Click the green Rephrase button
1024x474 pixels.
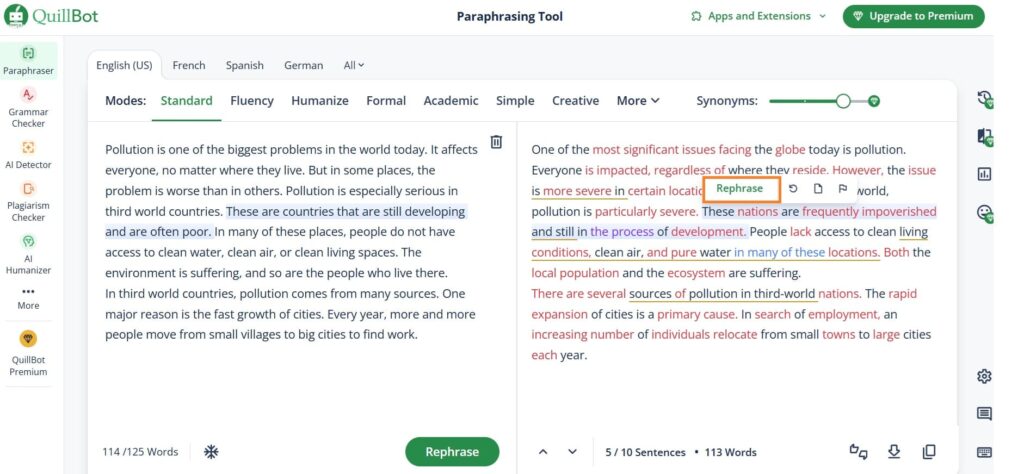(x=451, y=452)
